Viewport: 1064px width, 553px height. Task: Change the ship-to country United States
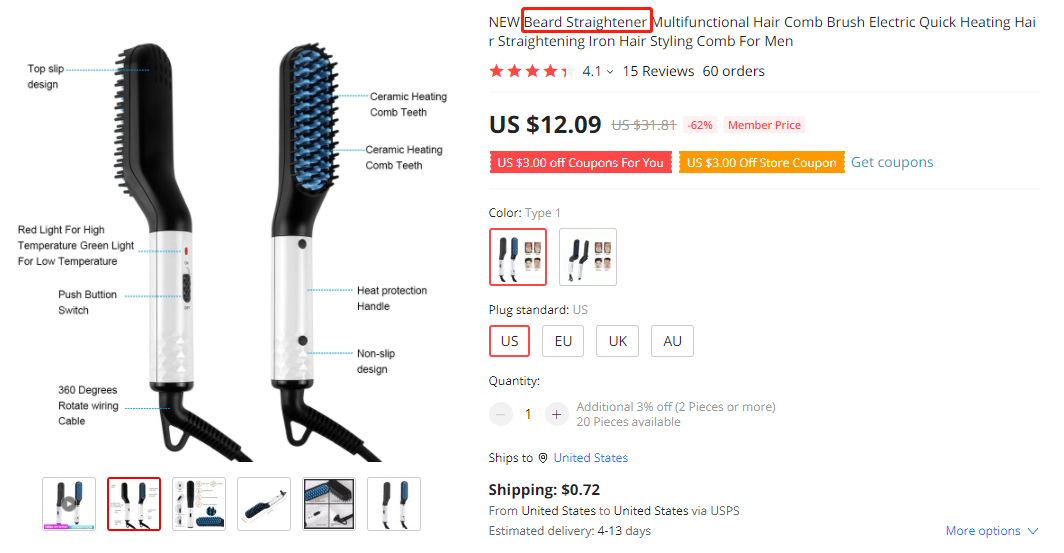[x=590, y=458]
